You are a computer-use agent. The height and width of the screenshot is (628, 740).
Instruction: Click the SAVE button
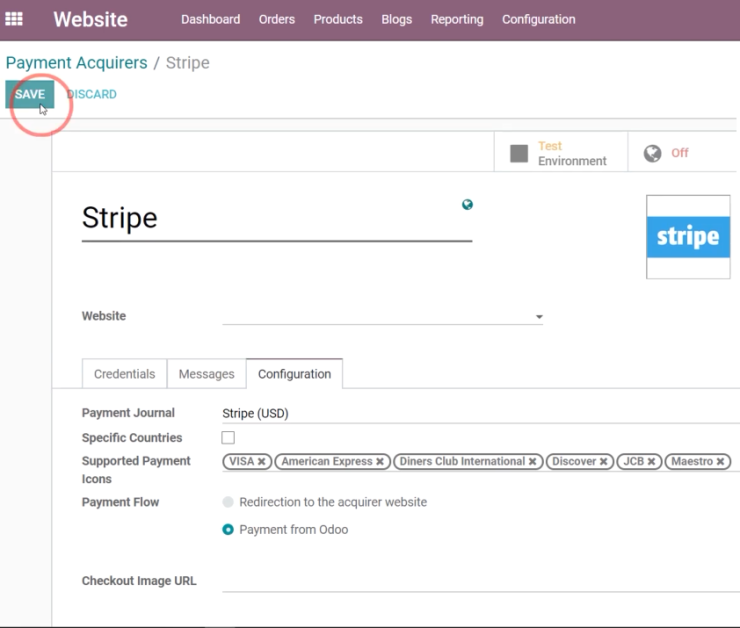tap(30, 94)
